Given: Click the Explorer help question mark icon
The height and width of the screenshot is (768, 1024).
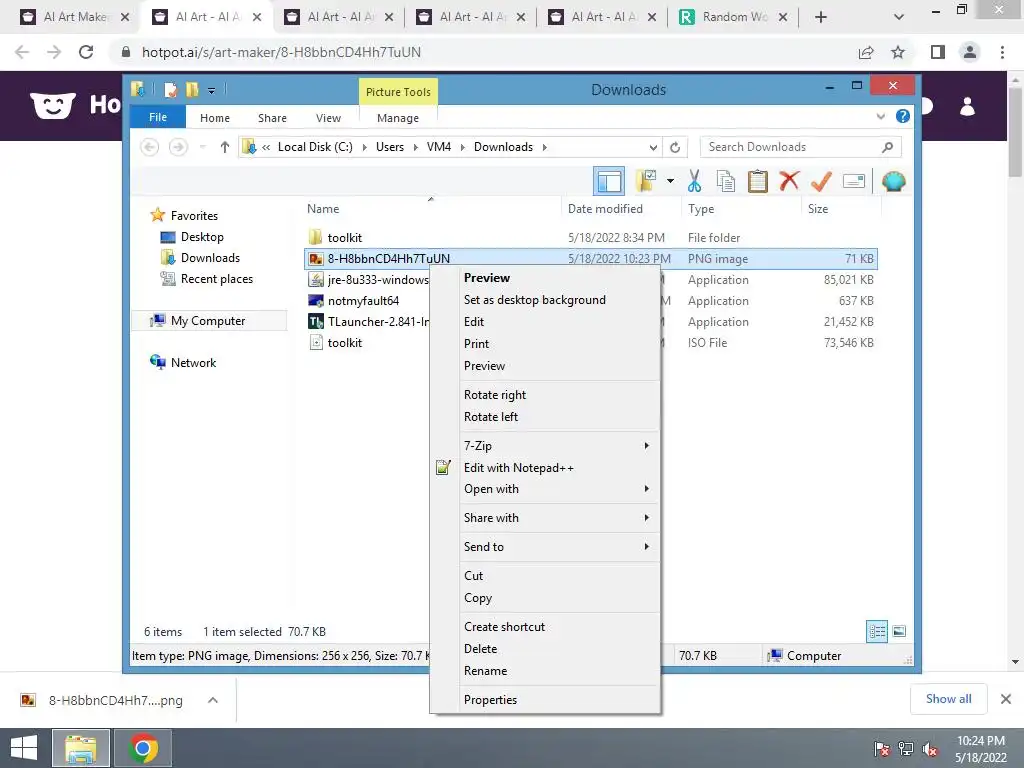Looking at the screenshot, I should 903,116.
